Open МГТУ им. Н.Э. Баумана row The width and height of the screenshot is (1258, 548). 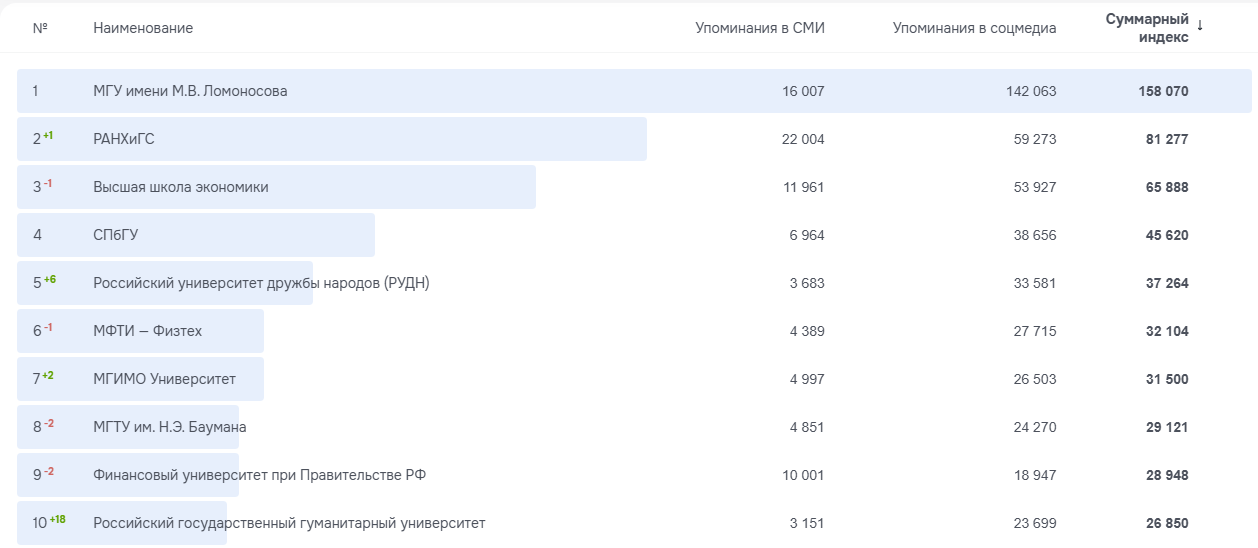(x=169, y=427)
